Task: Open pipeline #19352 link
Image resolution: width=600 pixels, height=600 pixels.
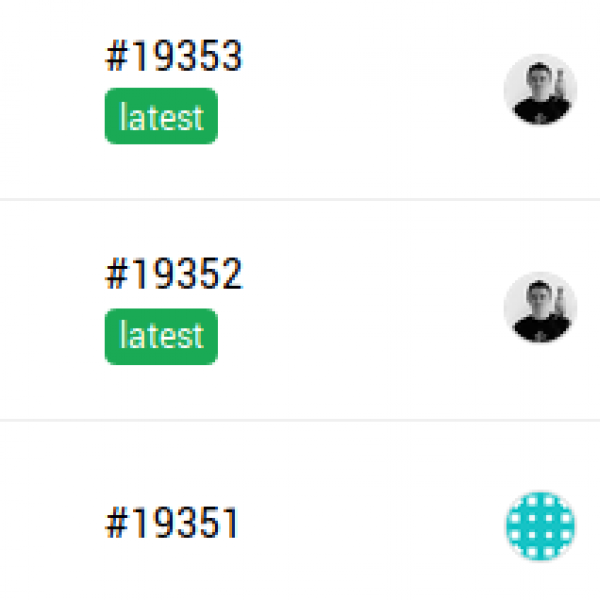Action: click(x=173, y=274)
